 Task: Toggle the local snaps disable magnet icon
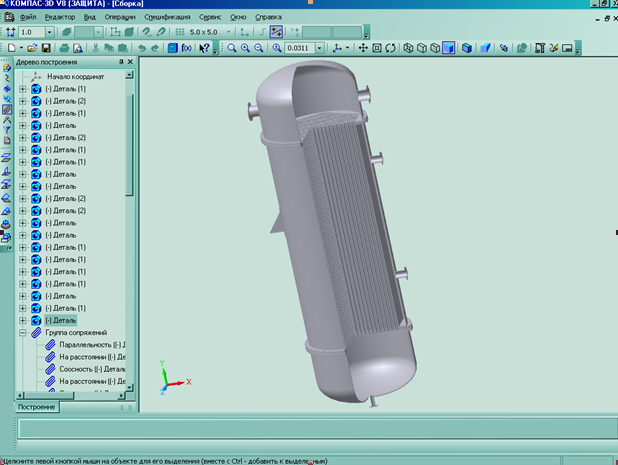tap(161, 32)
